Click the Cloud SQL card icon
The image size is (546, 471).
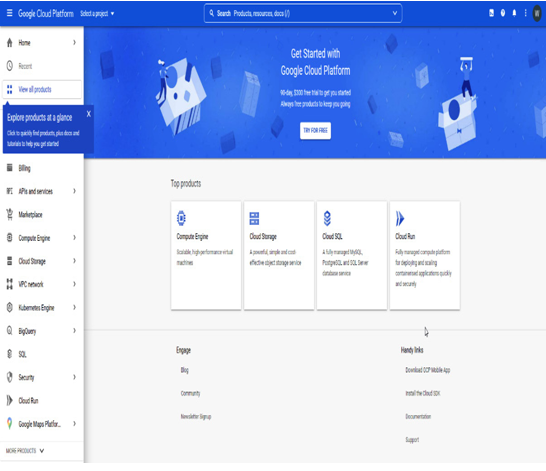pos(327,218)
